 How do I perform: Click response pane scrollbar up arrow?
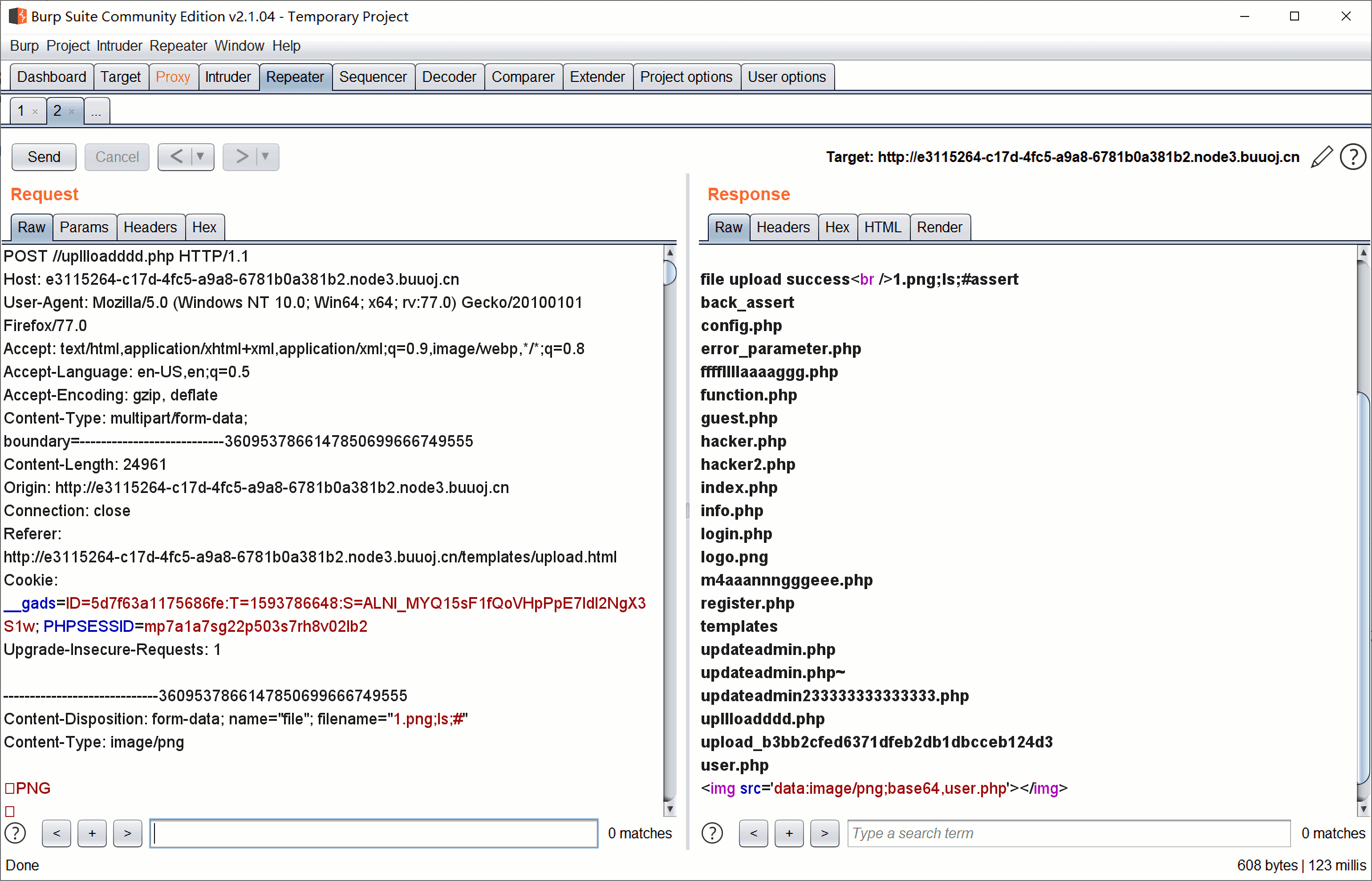[1364, 252]
